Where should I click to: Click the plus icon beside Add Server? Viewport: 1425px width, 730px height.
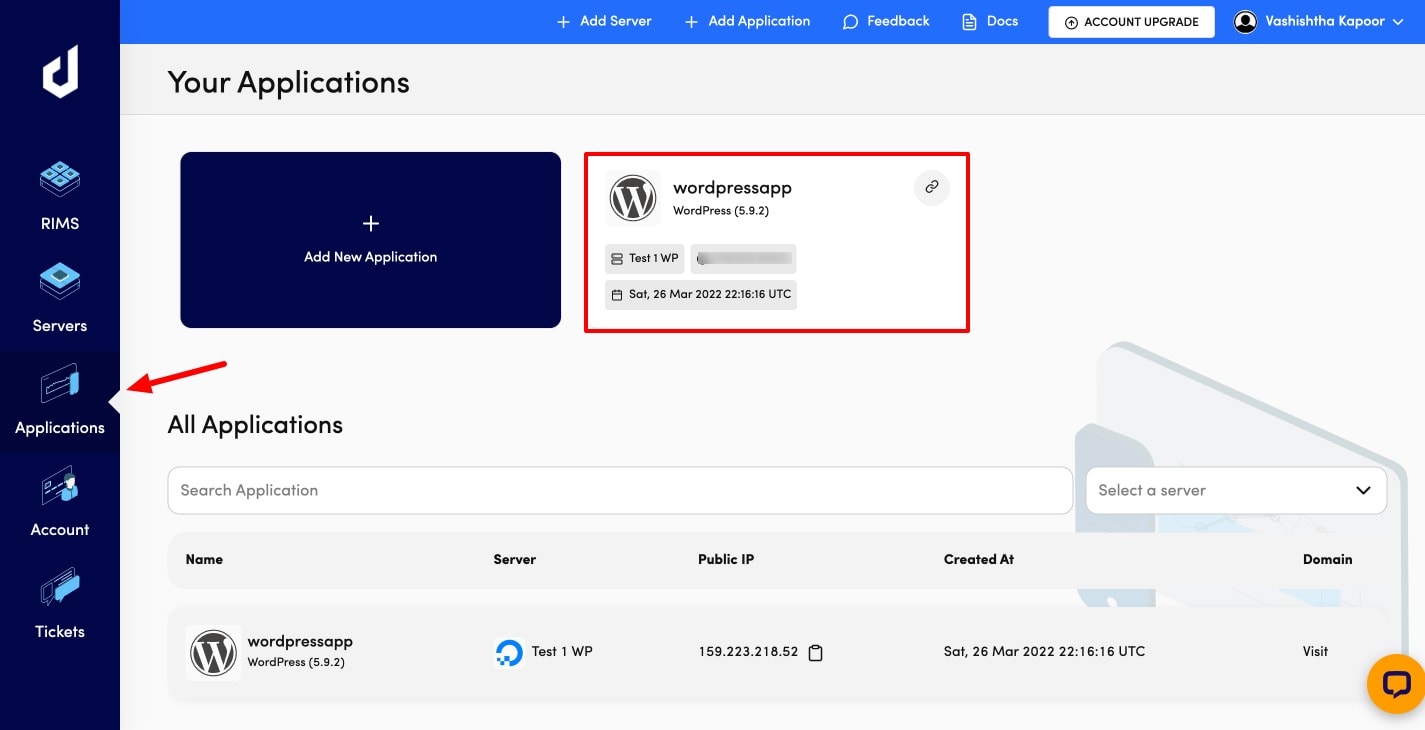coord(564,22)
